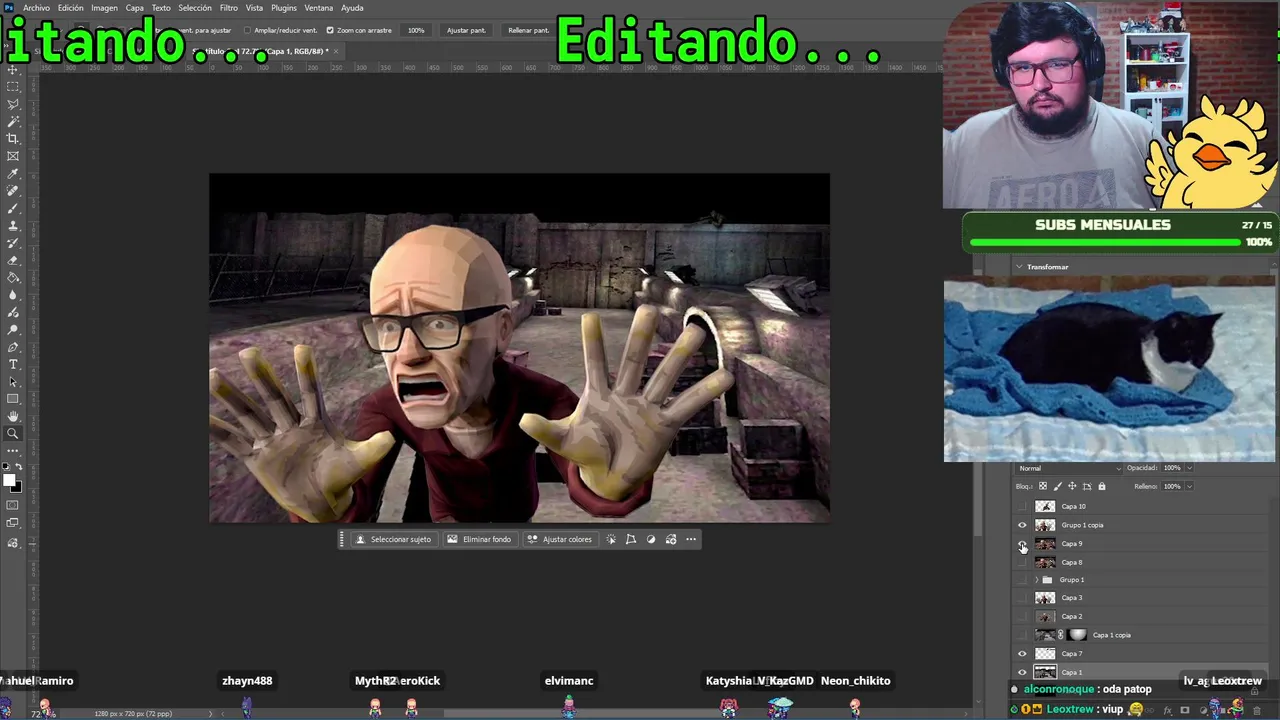This screenshot has height=720, width=1280.
Task: Open the Plugins menu
Action: click(x=284, y=8)
